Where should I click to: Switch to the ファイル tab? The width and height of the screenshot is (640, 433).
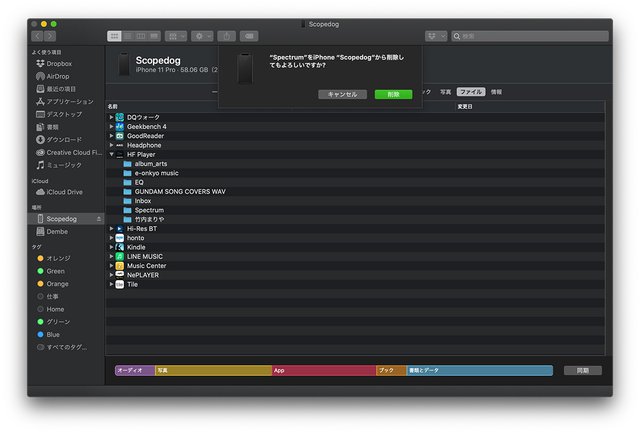pyautogui.click(x=470, y=92)
